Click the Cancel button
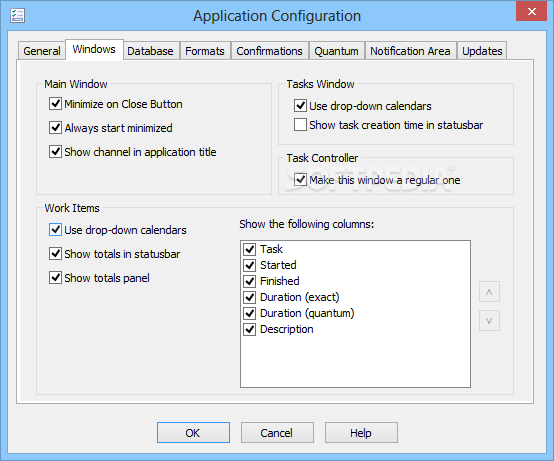The height and width of the screenshot is (461, 554). coord(277,433)
